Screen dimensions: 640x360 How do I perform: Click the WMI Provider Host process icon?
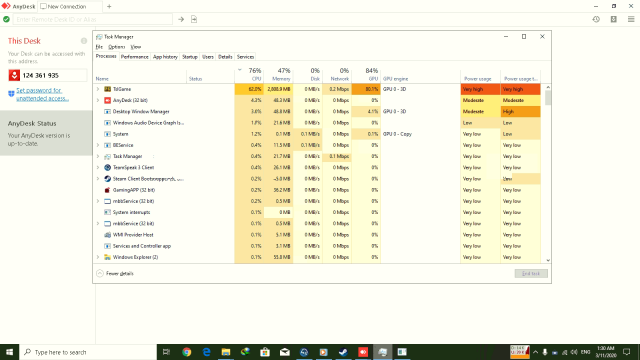pos(107,235)
